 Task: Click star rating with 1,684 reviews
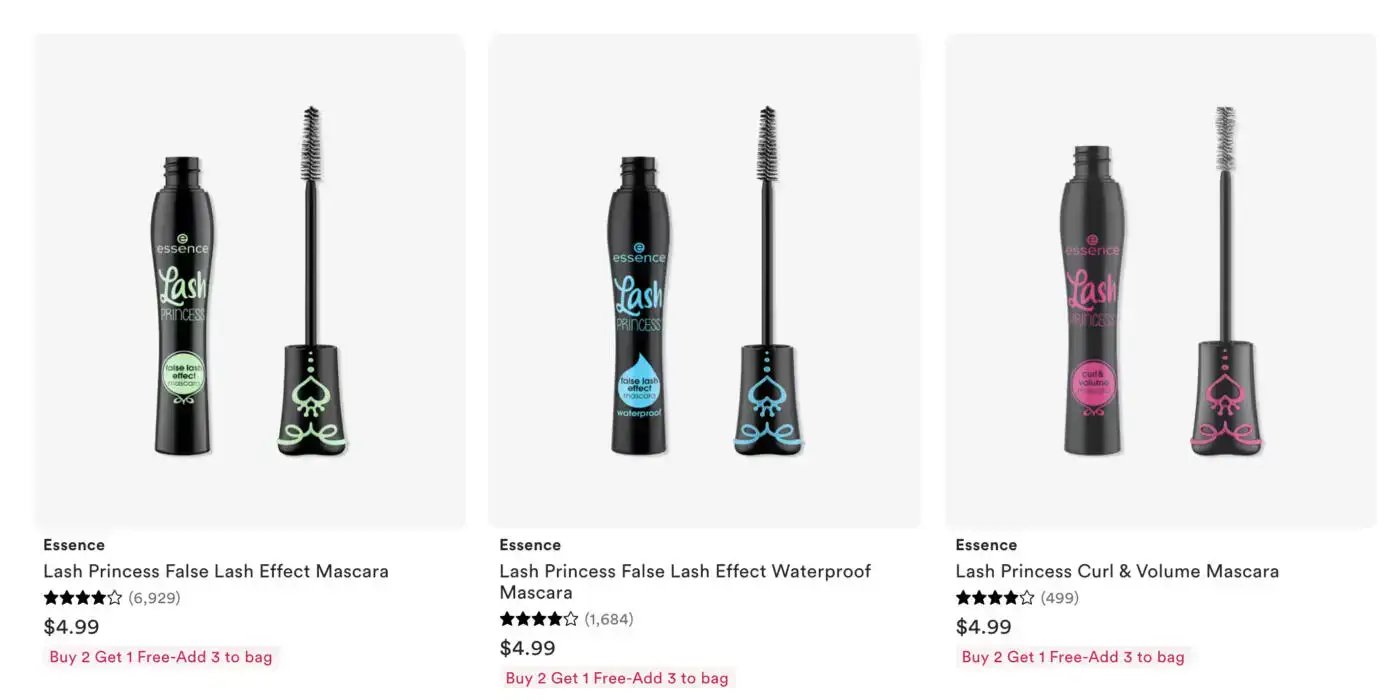pos(539,619)
